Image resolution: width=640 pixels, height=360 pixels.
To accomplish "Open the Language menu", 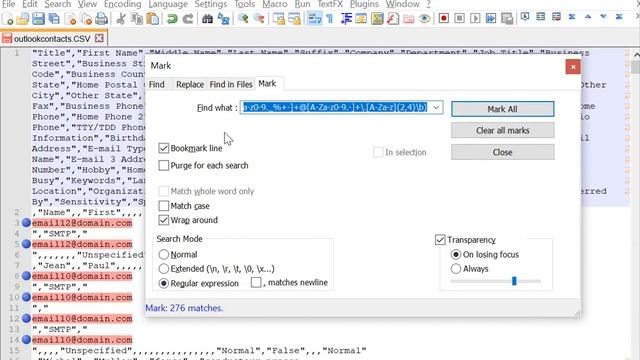I will click(x=168, y=4).
